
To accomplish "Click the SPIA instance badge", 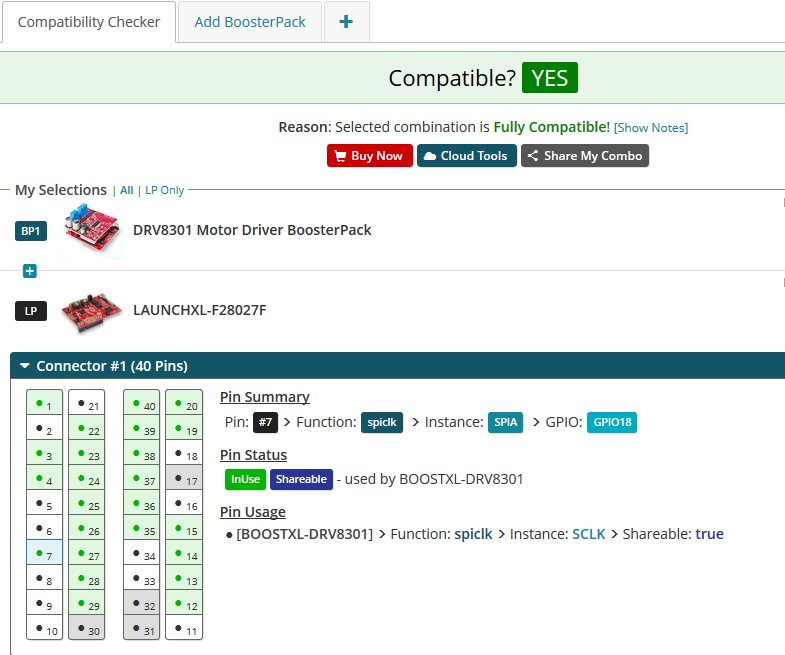I will coord(505,422).
